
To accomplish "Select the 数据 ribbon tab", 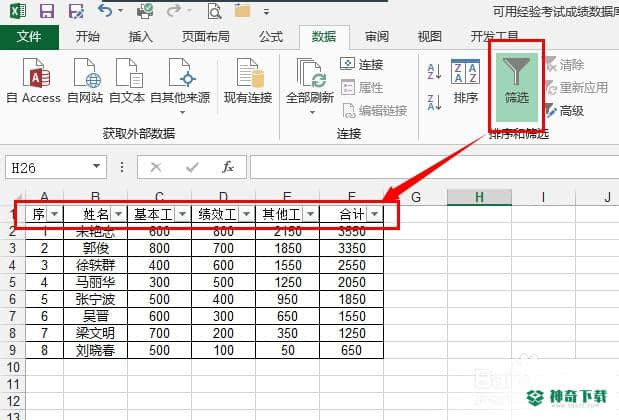I will pos(324,37).
